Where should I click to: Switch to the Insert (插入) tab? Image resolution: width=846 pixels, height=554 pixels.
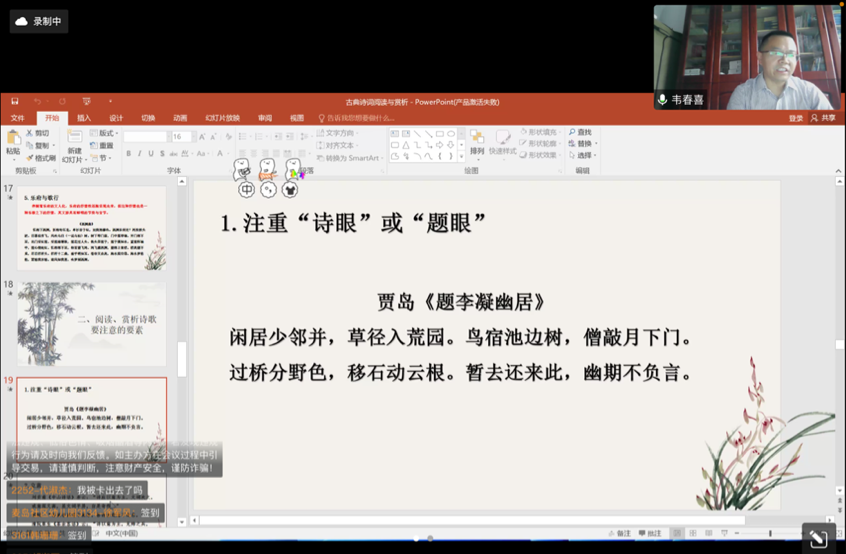pos(84,118)
